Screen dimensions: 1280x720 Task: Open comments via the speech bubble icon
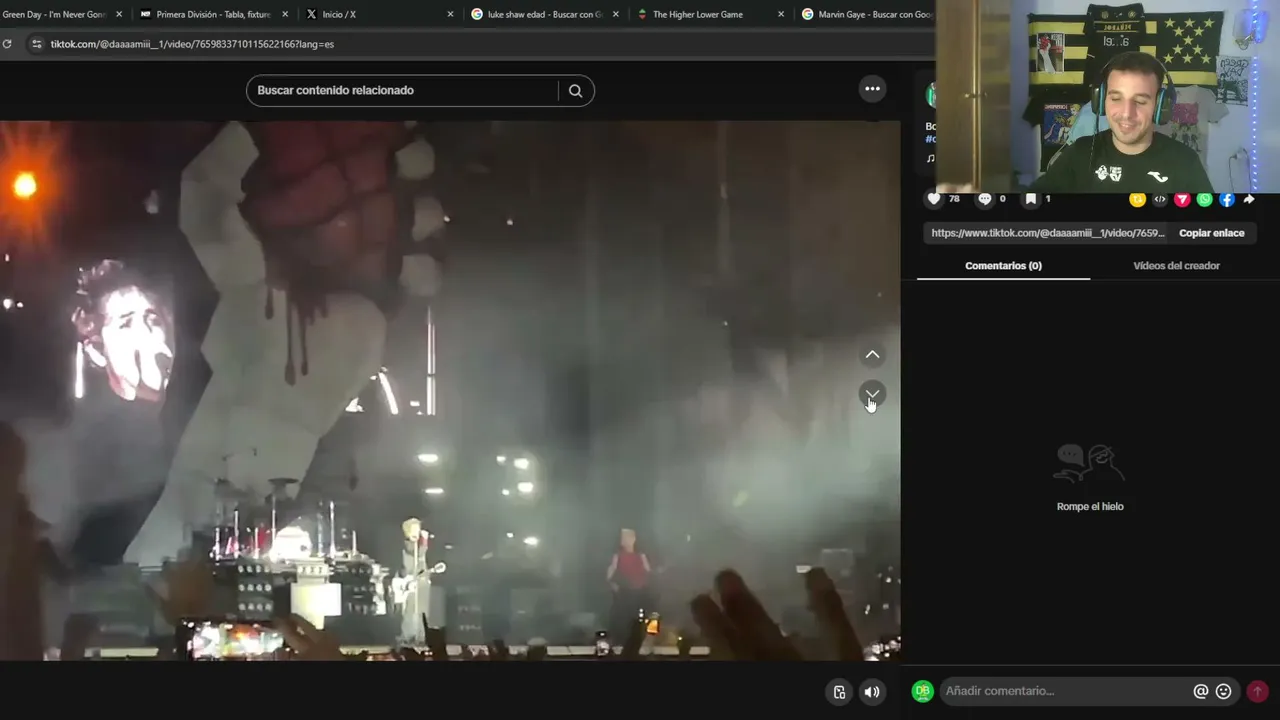[x=985, y=199]
